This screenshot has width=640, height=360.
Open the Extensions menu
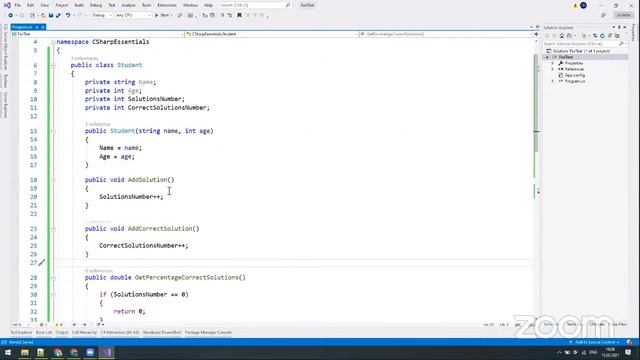[x=167, y=5]
